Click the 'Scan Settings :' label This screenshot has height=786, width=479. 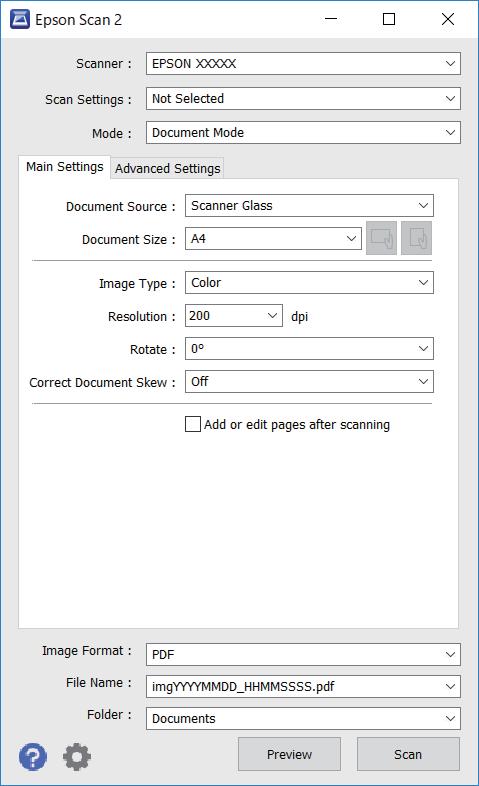coord(88,100)
